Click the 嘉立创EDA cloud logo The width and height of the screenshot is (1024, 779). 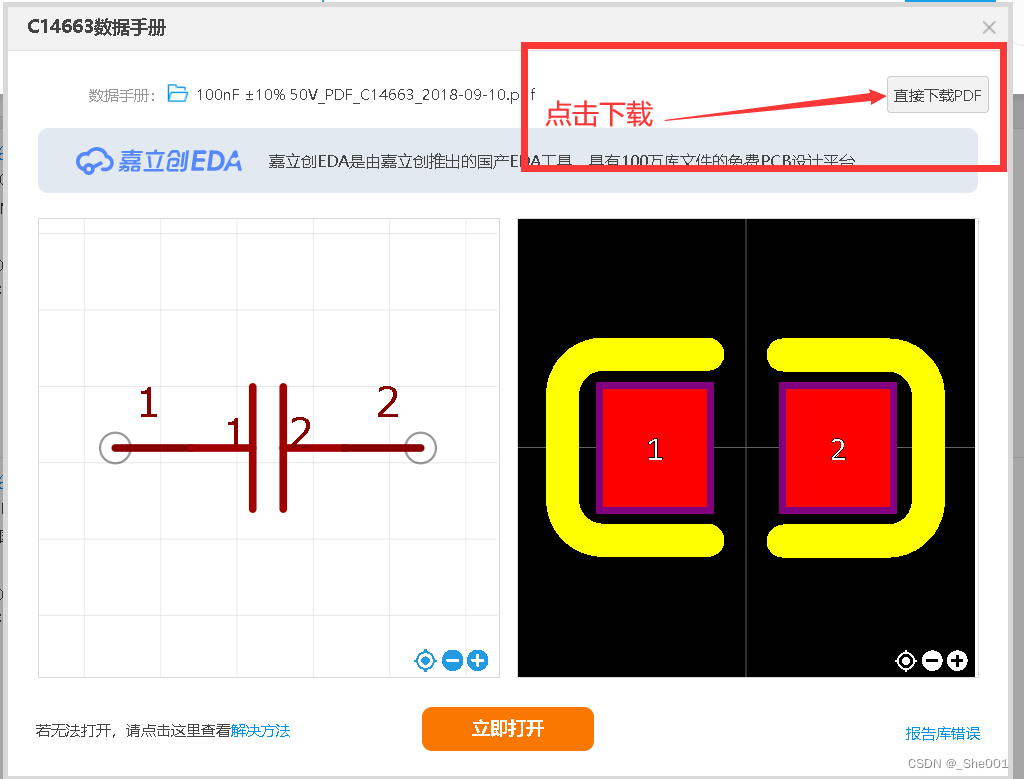click(159, 161)
